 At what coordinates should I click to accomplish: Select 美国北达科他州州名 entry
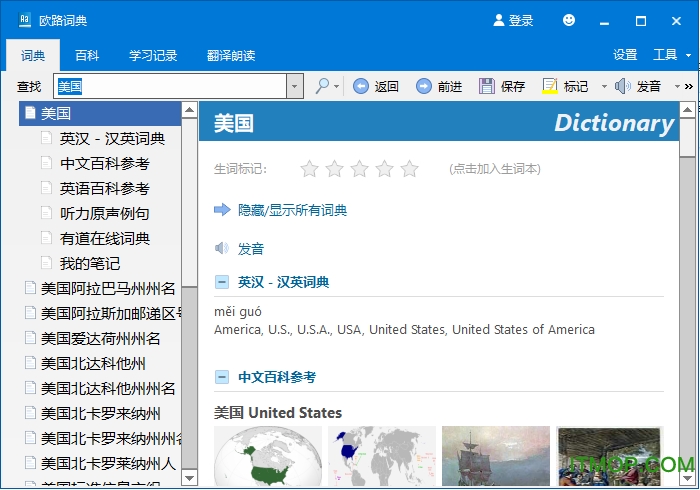(x=108, y=388)
